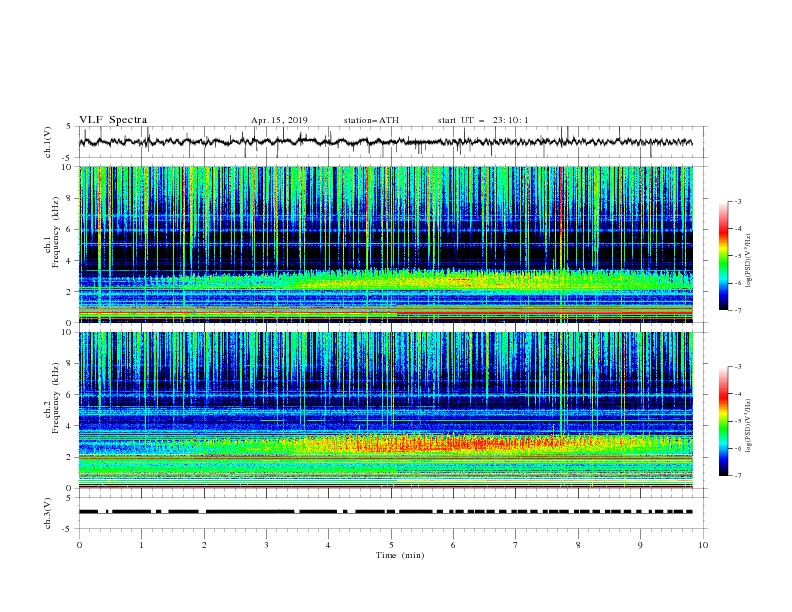Click the "-4" tick on ch.1 colorbar

[738, 229]
